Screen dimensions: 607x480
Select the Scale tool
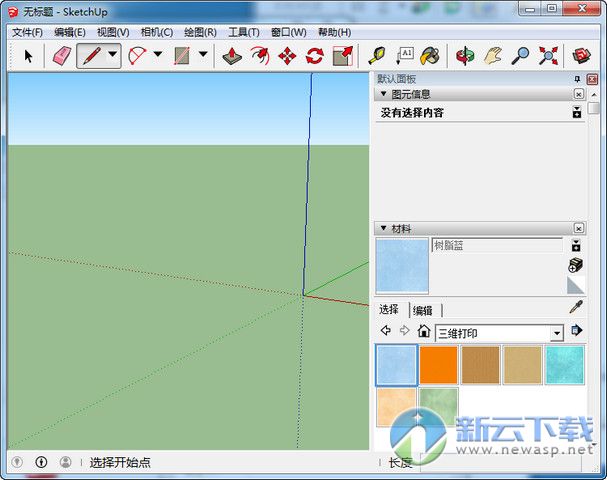(343, 57)
